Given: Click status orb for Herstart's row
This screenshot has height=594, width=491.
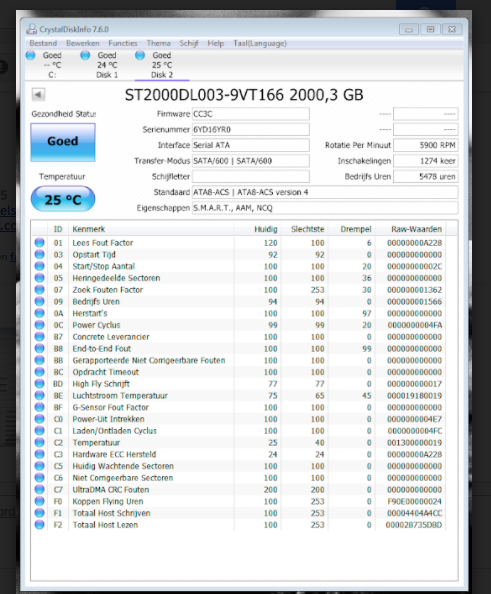Looking at the screenshot, I should pos(39,313).
